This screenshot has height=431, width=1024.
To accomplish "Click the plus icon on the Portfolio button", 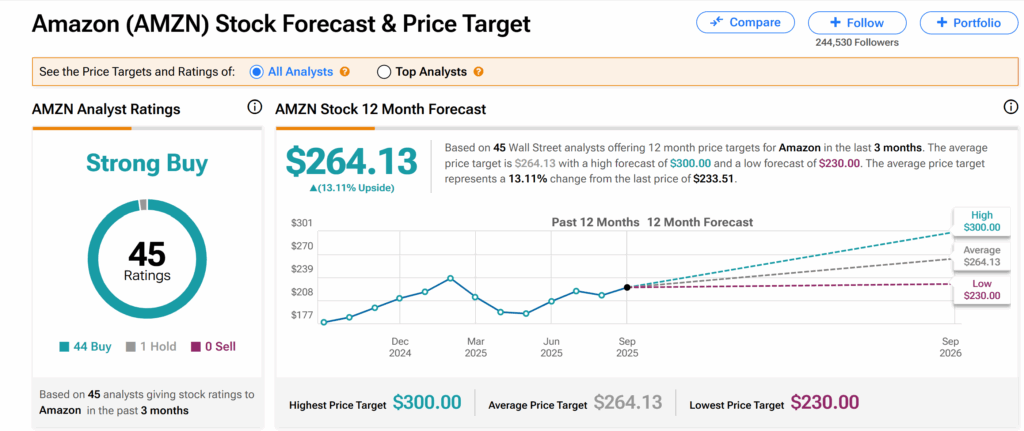I will click(x=941, y=22).
